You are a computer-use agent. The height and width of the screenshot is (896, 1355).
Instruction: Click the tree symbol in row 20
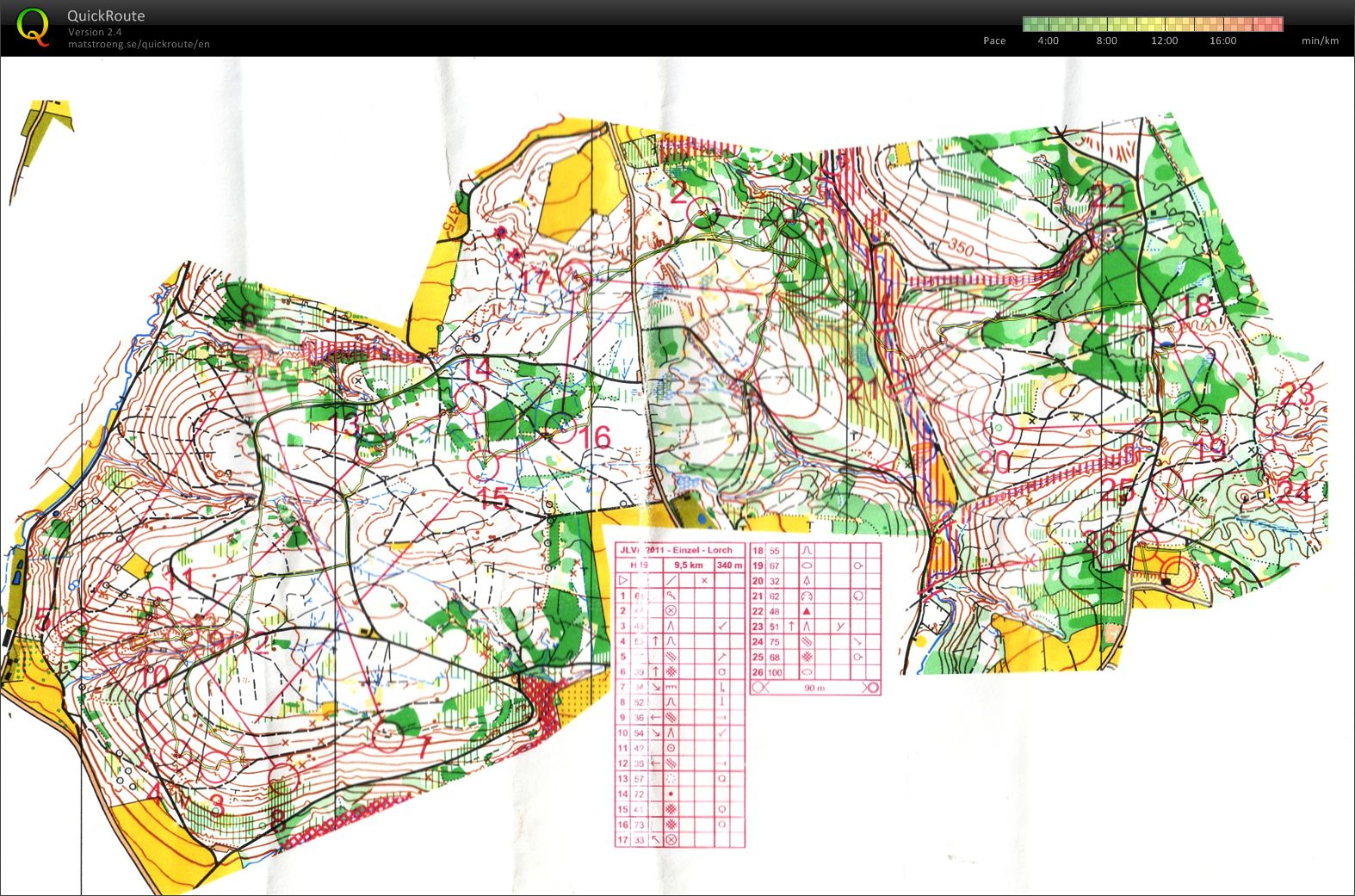[x=807, y=581]
